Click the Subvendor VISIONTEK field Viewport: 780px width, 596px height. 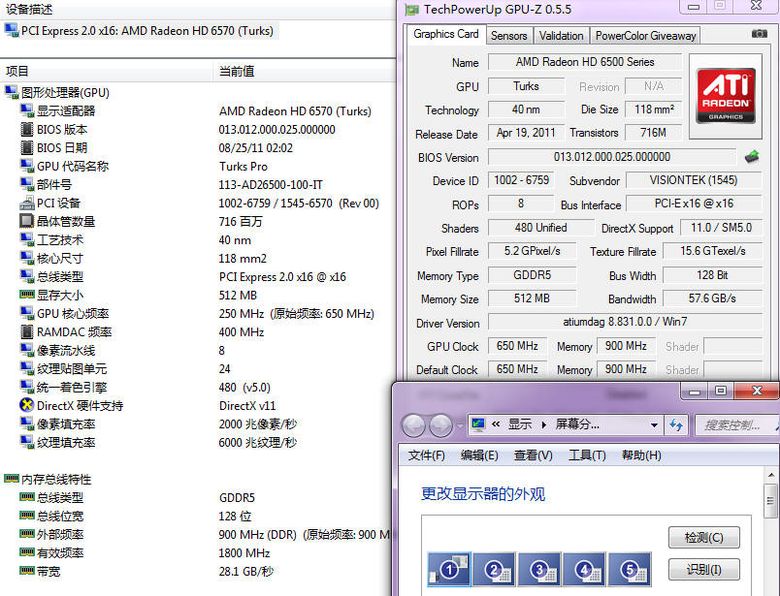click(693, 180)
